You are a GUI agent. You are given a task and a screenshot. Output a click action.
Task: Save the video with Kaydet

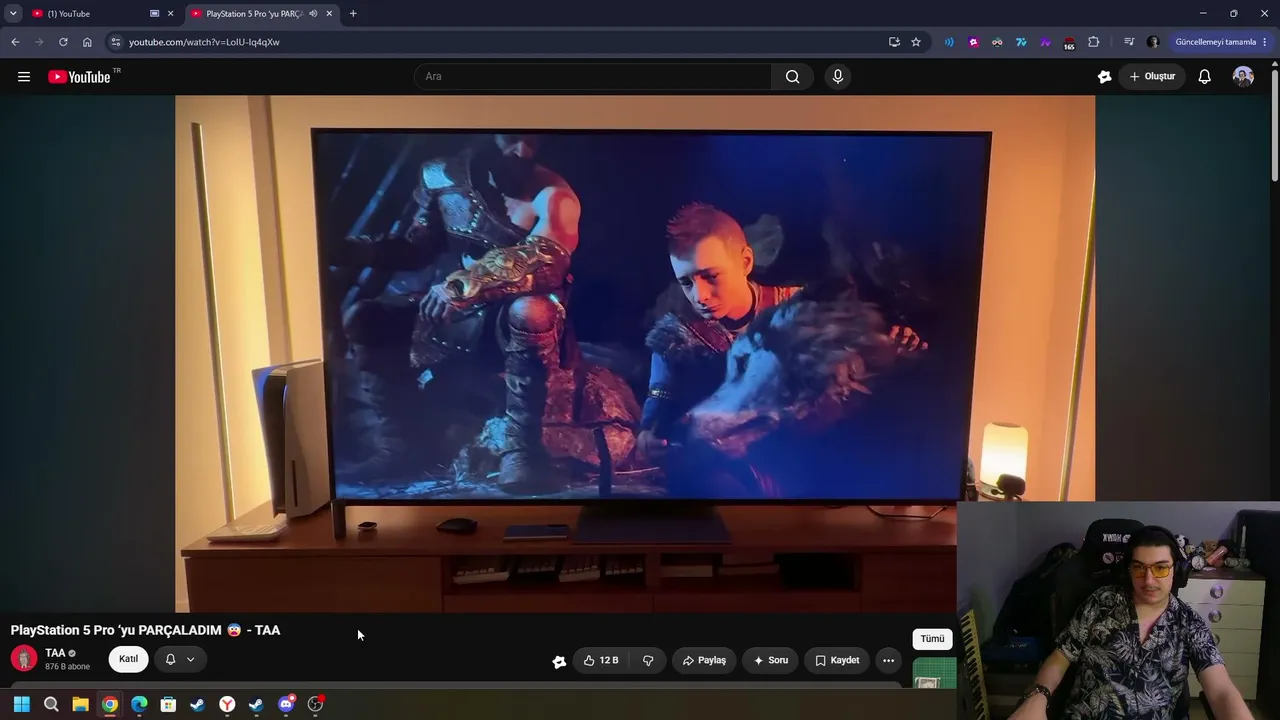[837, 660]
